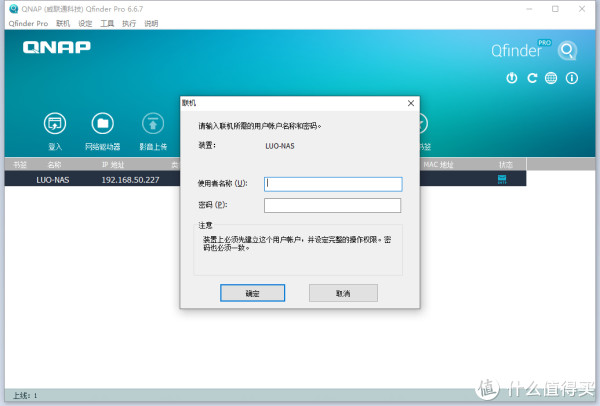Click the 登入 login toolbar icon

54,124
